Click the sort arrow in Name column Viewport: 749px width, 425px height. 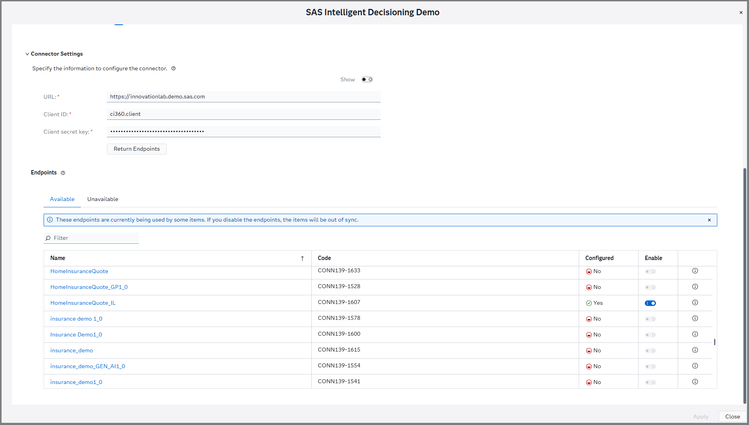coord(302,258)
